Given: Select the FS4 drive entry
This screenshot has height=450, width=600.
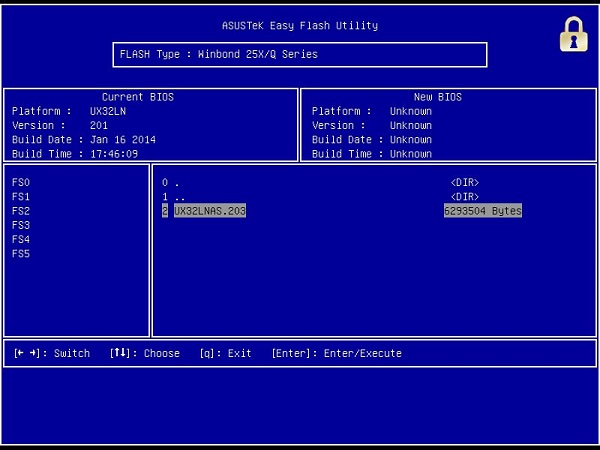Looking at the screenshot, I should [21, 240].
